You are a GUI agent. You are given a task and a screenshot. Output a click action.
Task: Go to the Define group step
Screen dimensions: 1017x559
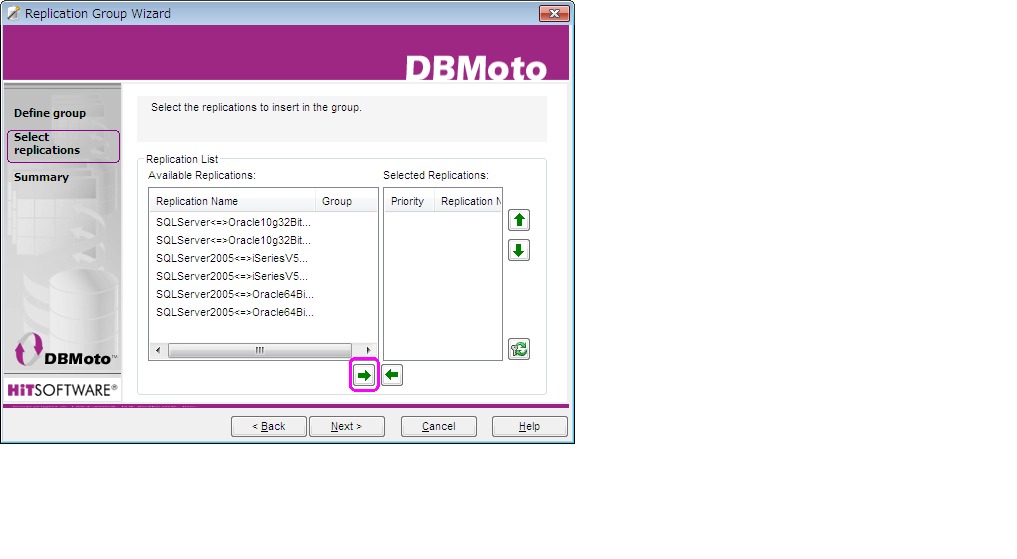click(x=50, y=113)
